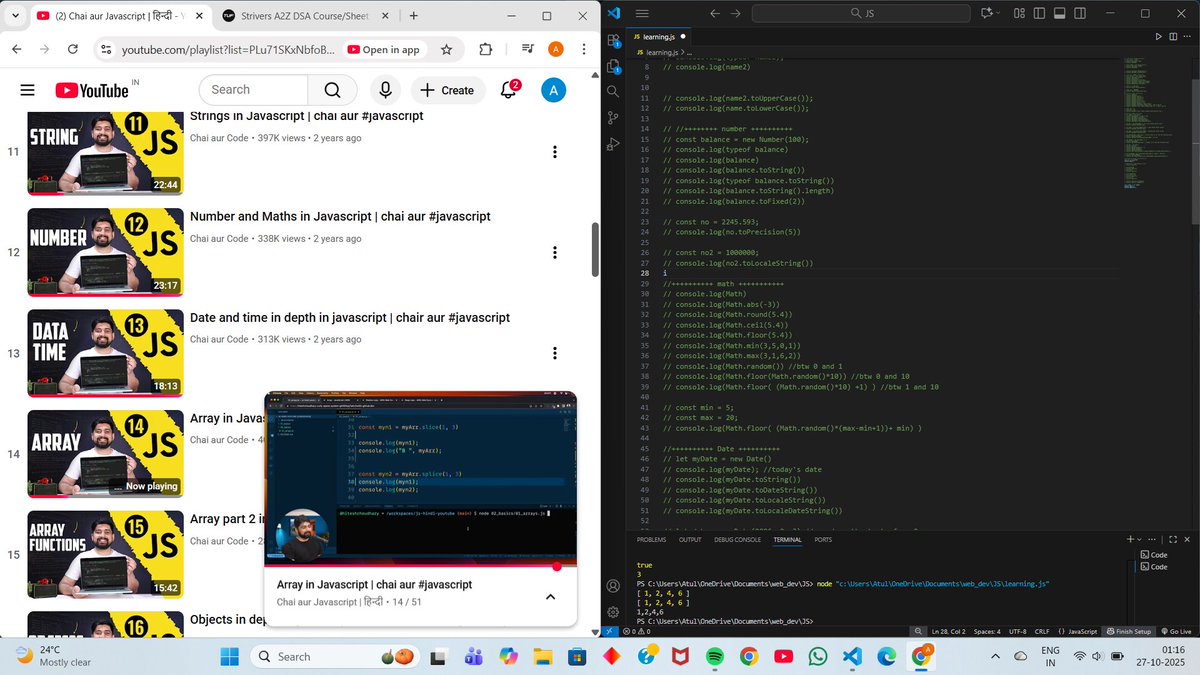1200x675 pixels.
Task: Open the Chai aur Code channel link under Date and time video
Action: pos(219,339)
